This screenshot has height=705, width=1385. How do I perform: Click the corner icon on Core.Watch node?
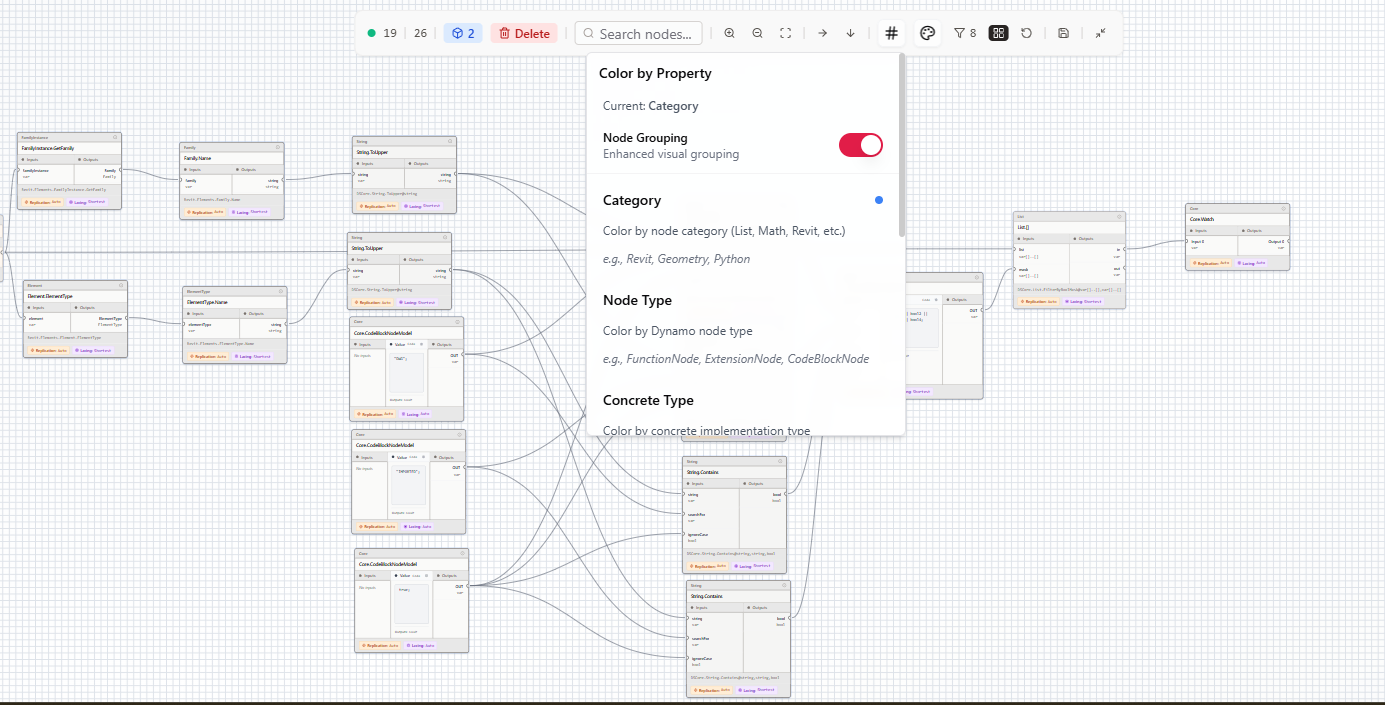1283,208
